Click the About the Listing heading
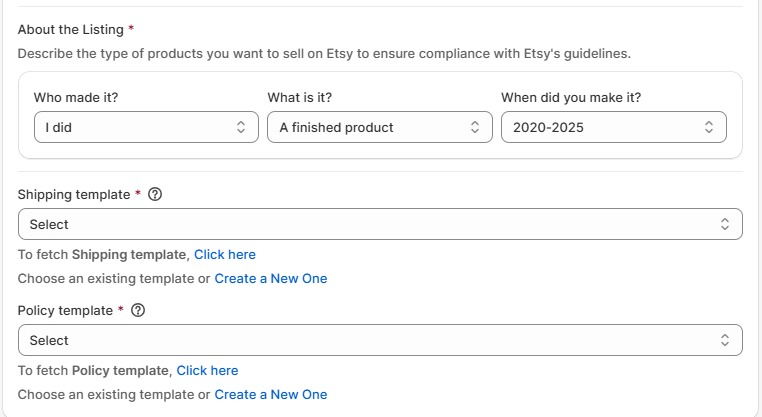The image size is (762, 417). click(x=71, y=30)
